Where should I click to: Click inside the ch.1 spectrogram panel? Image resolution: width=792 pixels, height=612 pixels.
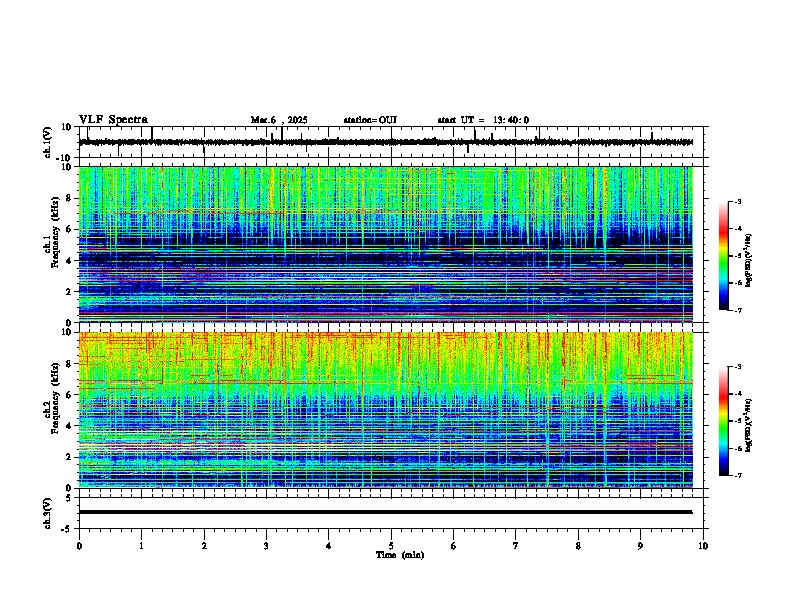click(385, 244)
